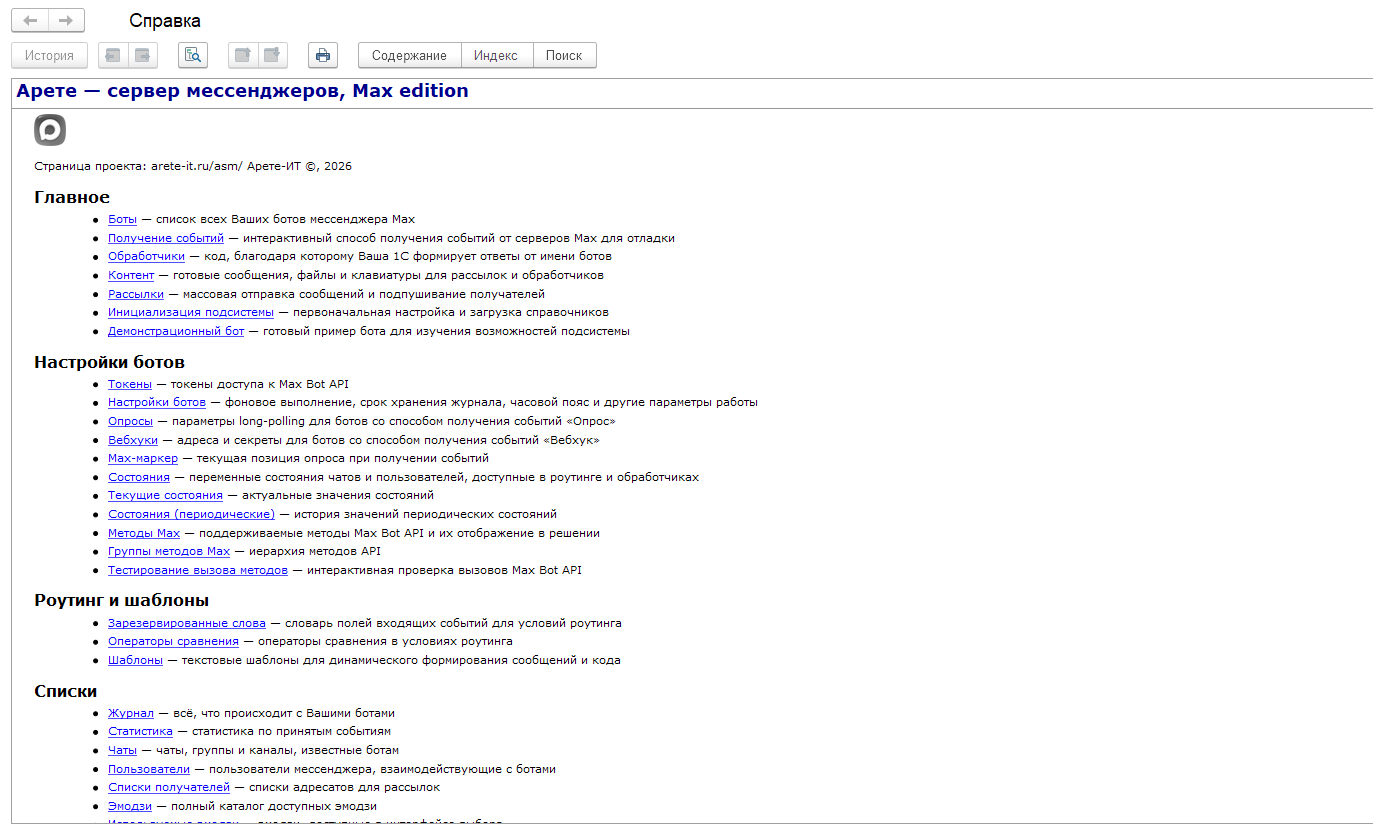This screenshot has width=1373, height=833.
Task: Switch to the Содержание tab
Action: pos(409,55)
